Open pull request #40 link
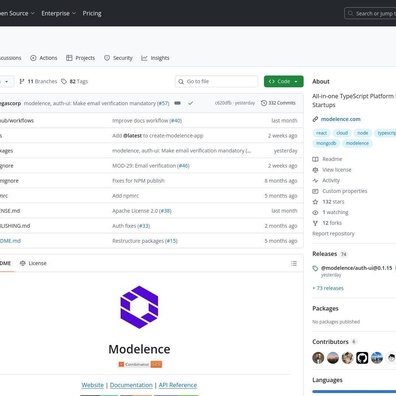This screenshot has width=396, height=396. point(175,121)
